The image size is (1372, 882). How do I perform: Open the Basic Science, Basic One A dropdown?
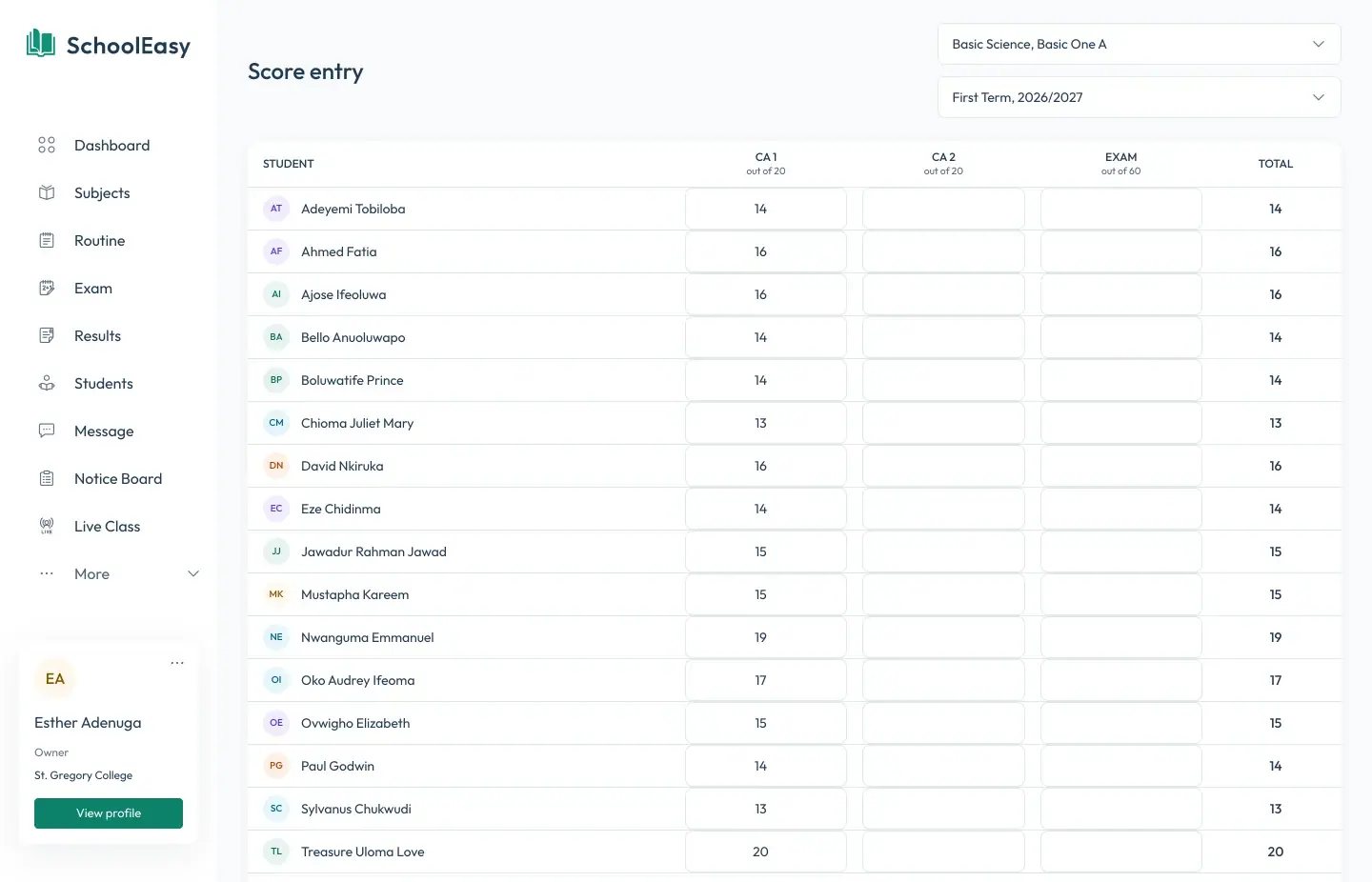(1139, 44)
